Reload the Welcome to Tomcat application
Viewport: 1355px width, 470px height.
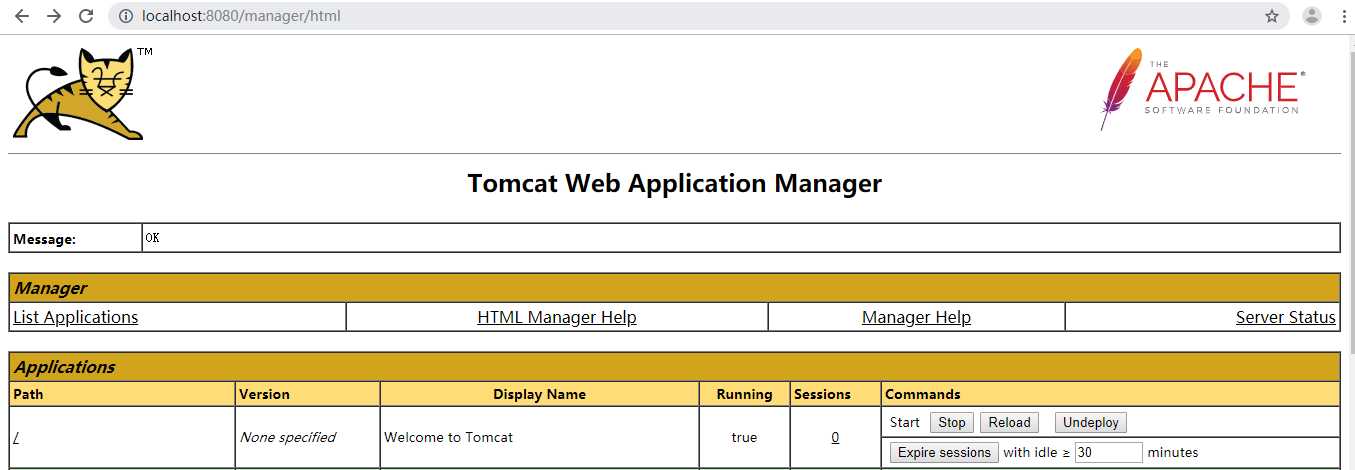pyautogui.click(x=1009, y=423)
